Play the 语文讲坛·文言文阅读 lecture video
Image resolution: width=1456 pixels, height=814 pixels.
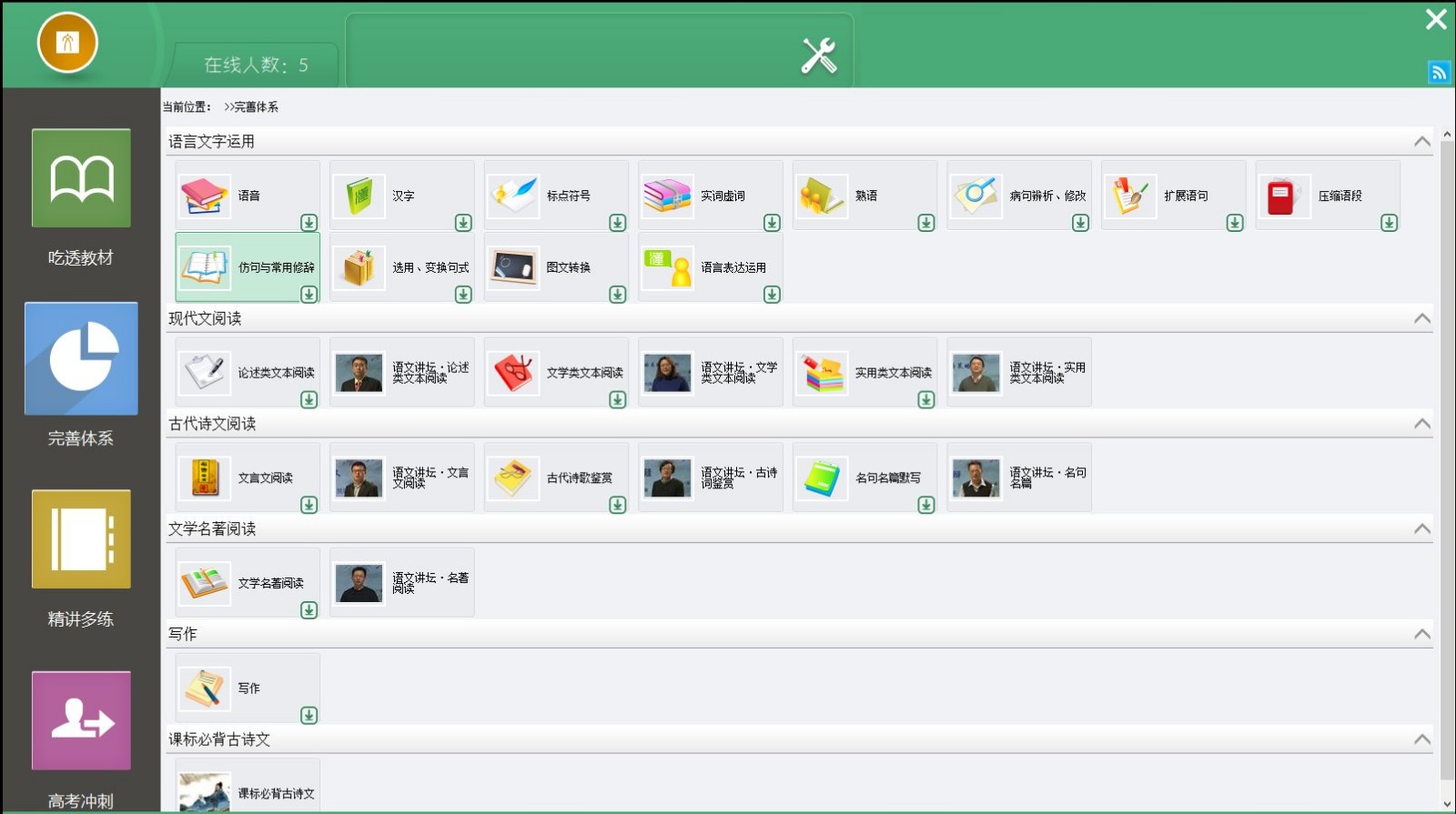click(402, 477)
